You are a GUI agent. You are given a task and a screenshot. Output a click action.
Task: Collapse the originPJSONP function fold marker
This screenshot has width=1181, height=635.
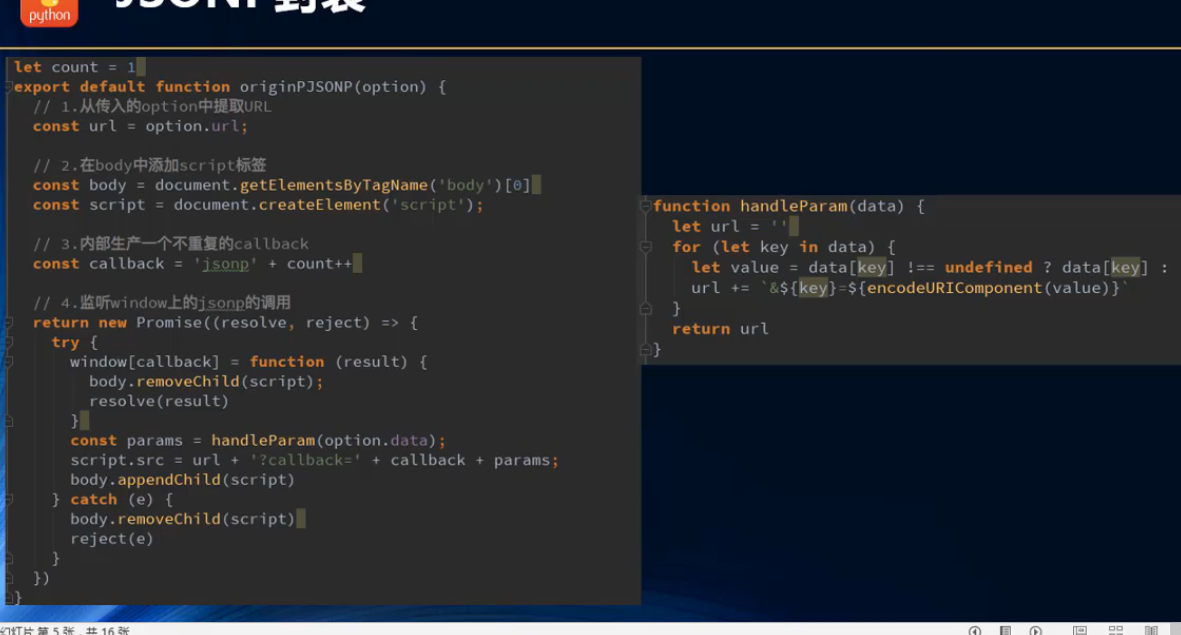pyautogui.click(x=9, y=87)
